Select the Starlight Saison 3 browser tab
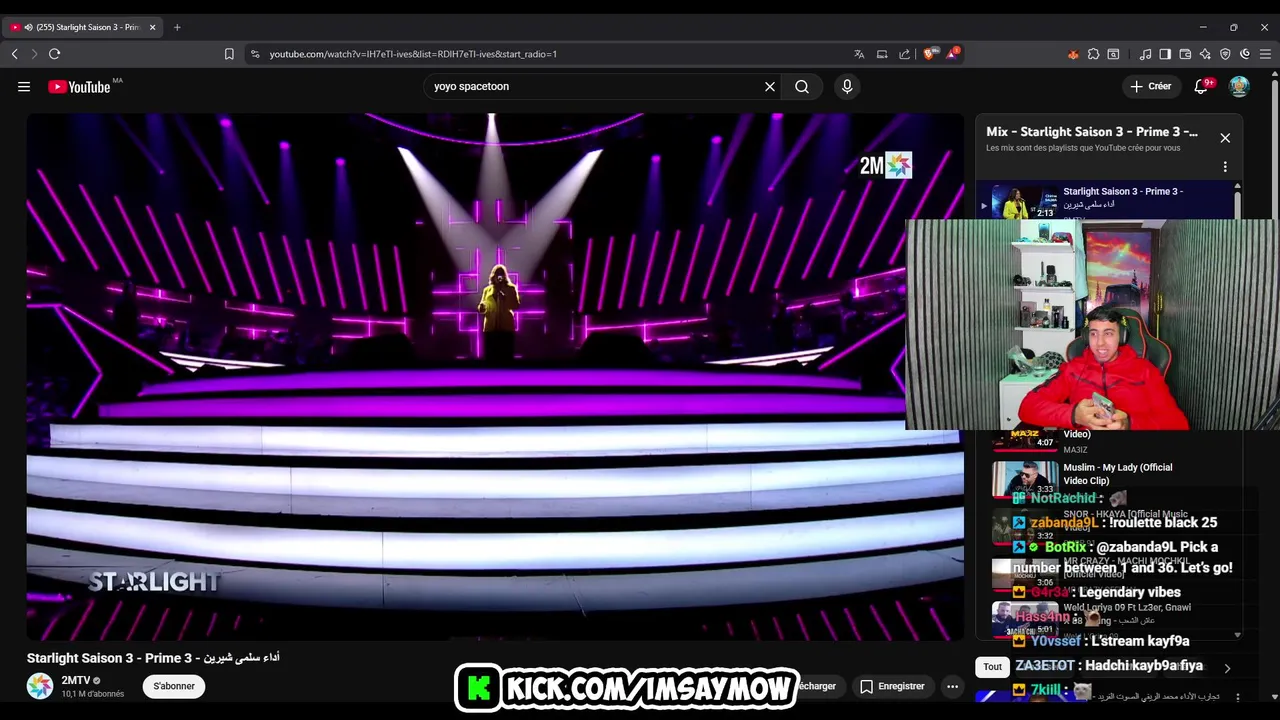1280x720 pixels. pos(84,27)
